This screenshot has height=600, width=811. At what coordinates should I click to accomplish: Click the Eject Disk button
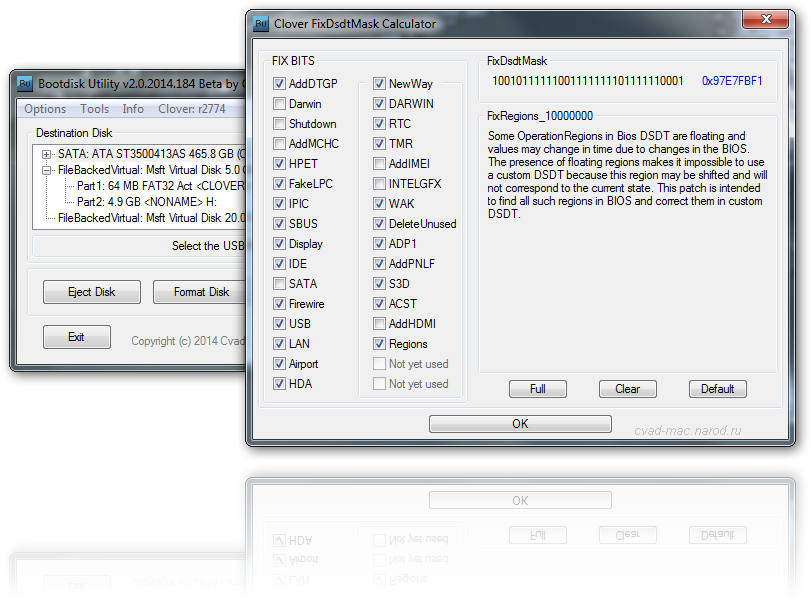(x=92, y=292)
